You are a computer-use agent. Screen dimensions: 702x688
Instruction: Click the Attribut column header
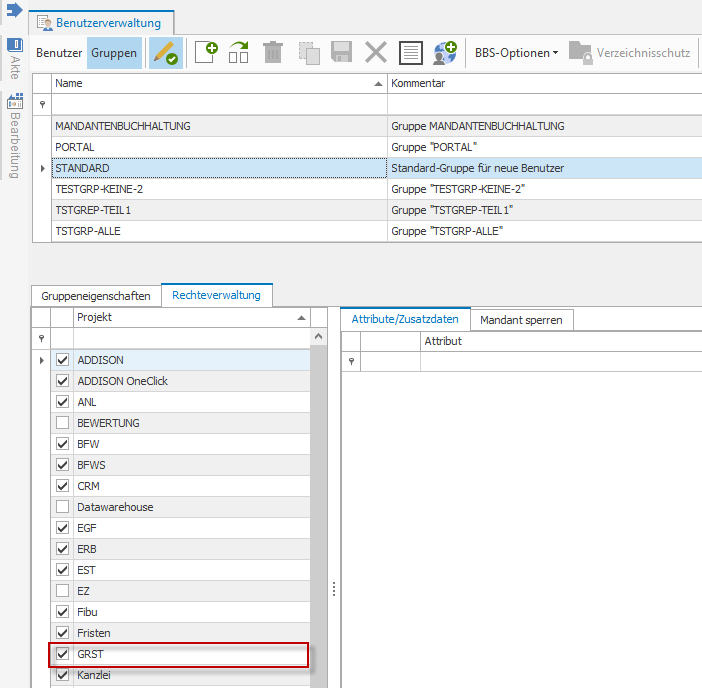point(561,341)
